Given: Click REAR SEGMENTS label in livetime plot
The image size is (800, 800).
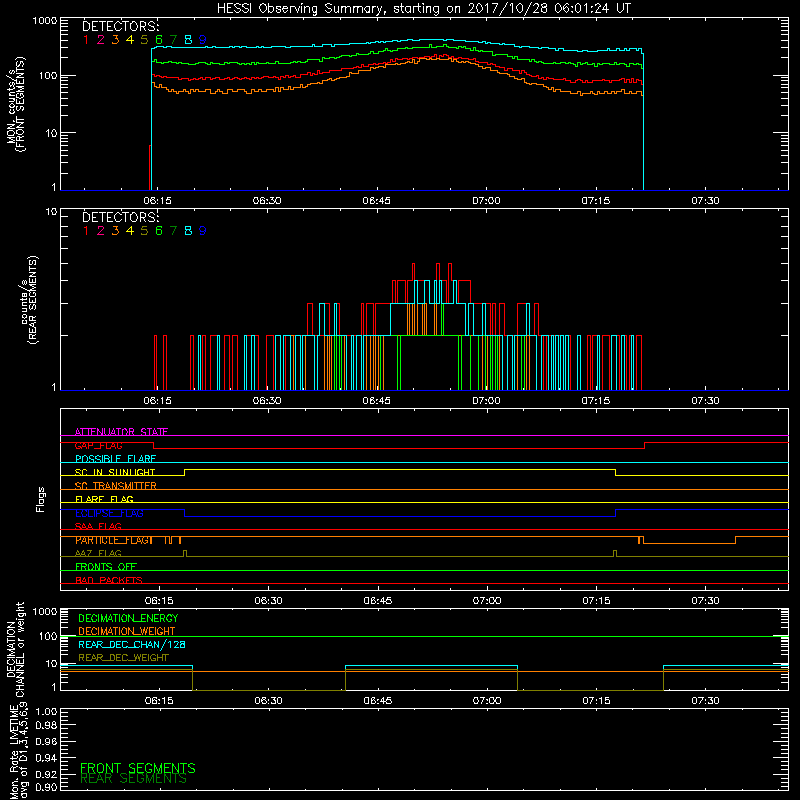Looking at the screenshot, I should pos(134,779).
